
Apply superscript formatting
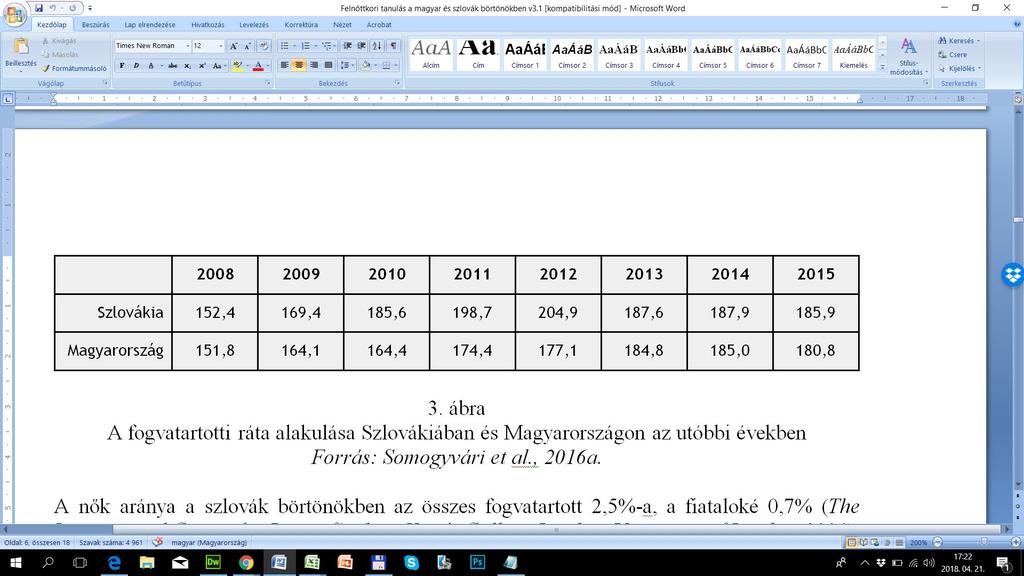(202, 65)
